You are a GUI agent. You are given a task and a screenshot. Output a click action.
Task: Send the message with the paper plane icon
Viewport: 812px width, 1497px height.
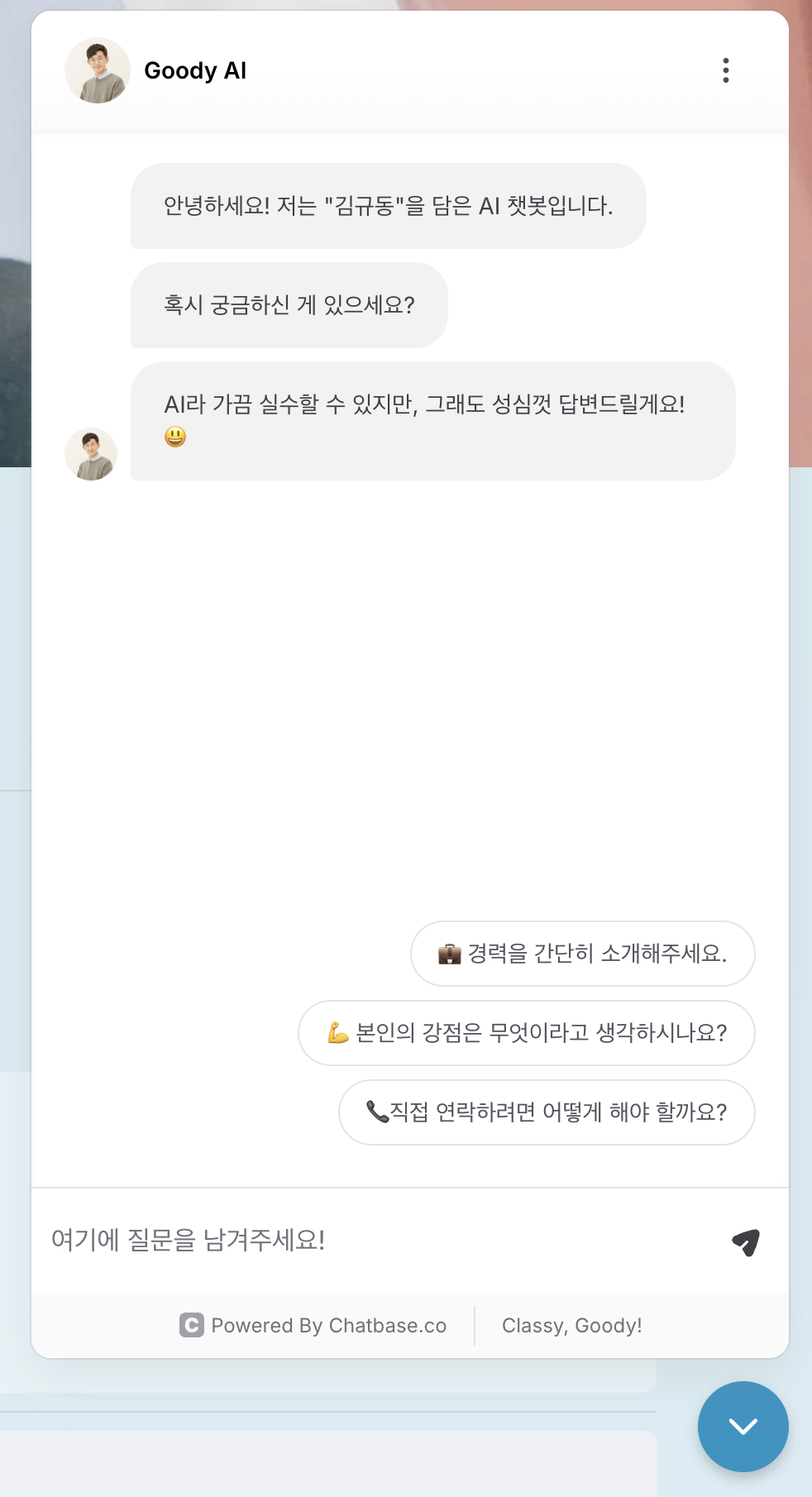(746, 1241)
